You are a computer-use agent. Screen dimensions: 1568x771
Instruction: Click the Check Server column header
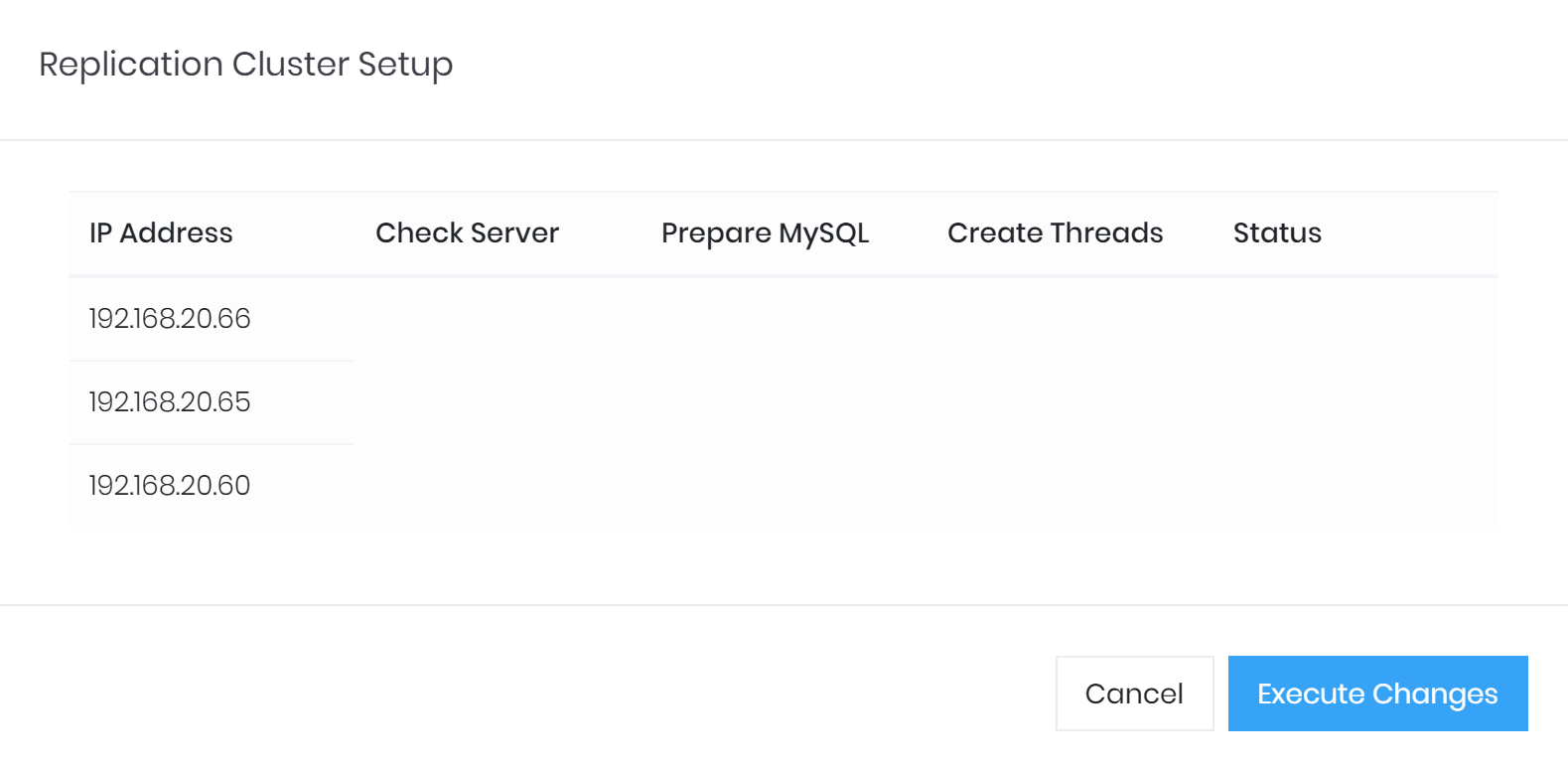pos(467,233)
